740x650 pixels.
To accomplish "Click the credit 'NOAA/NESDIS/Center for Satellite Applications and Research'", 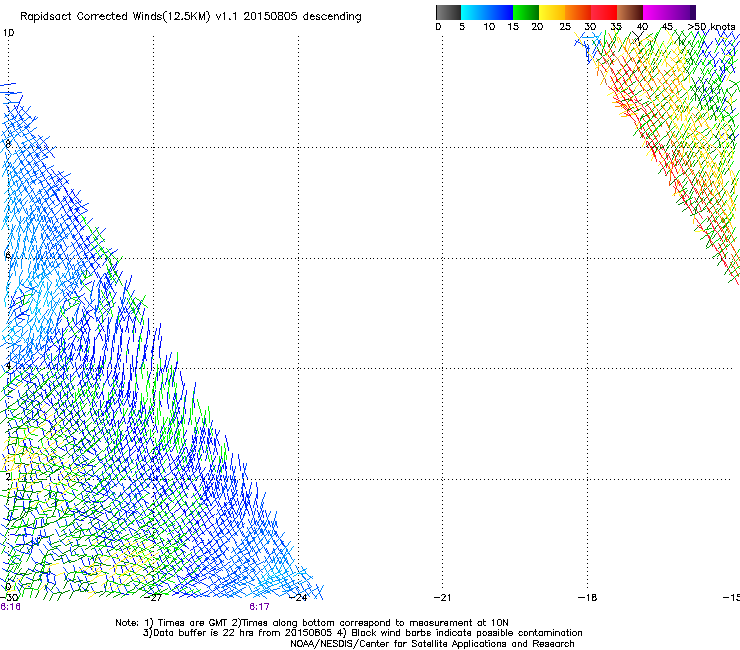I will coord(432,644).
